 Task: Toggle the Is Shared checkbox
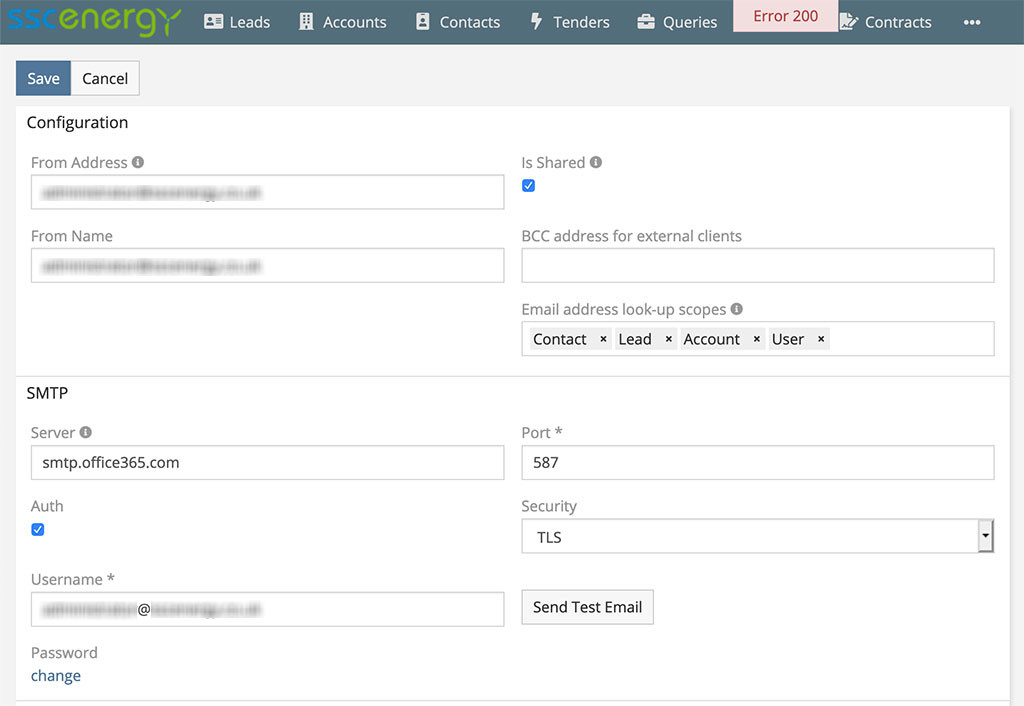pos(529,186)
